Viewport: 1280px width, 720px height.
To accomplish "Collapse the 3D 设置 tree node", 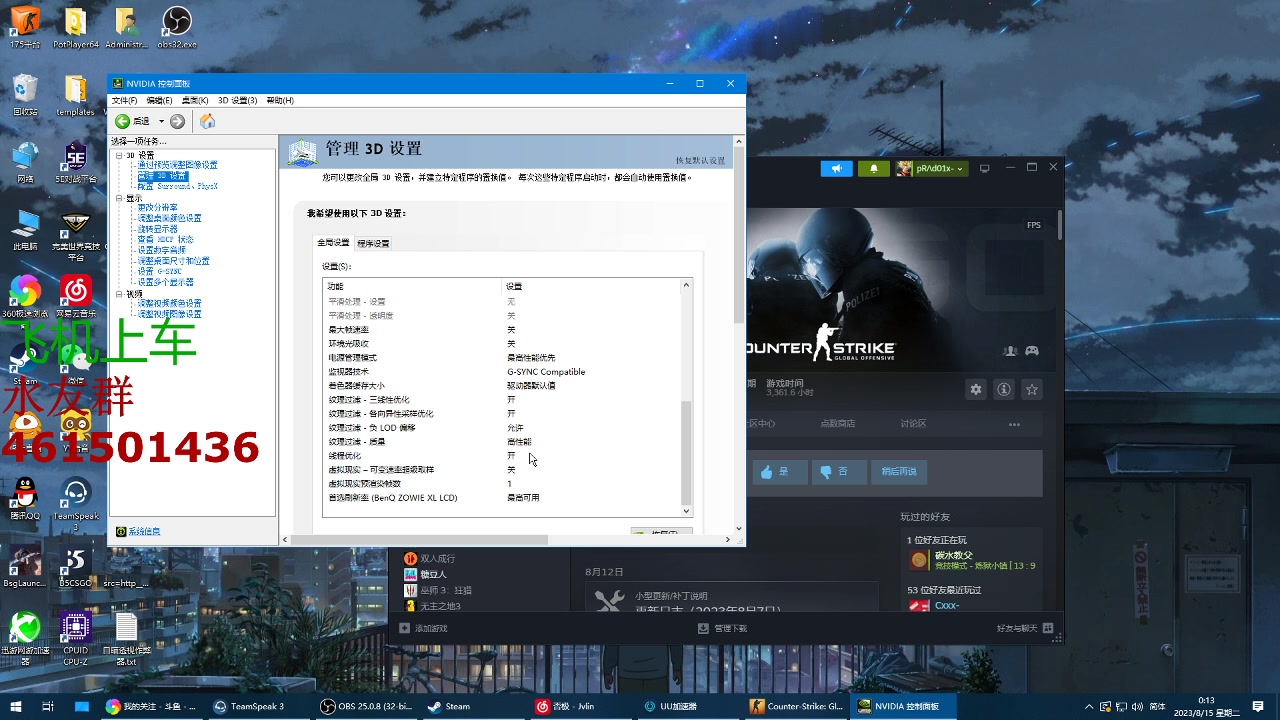I will pos(119,155).
